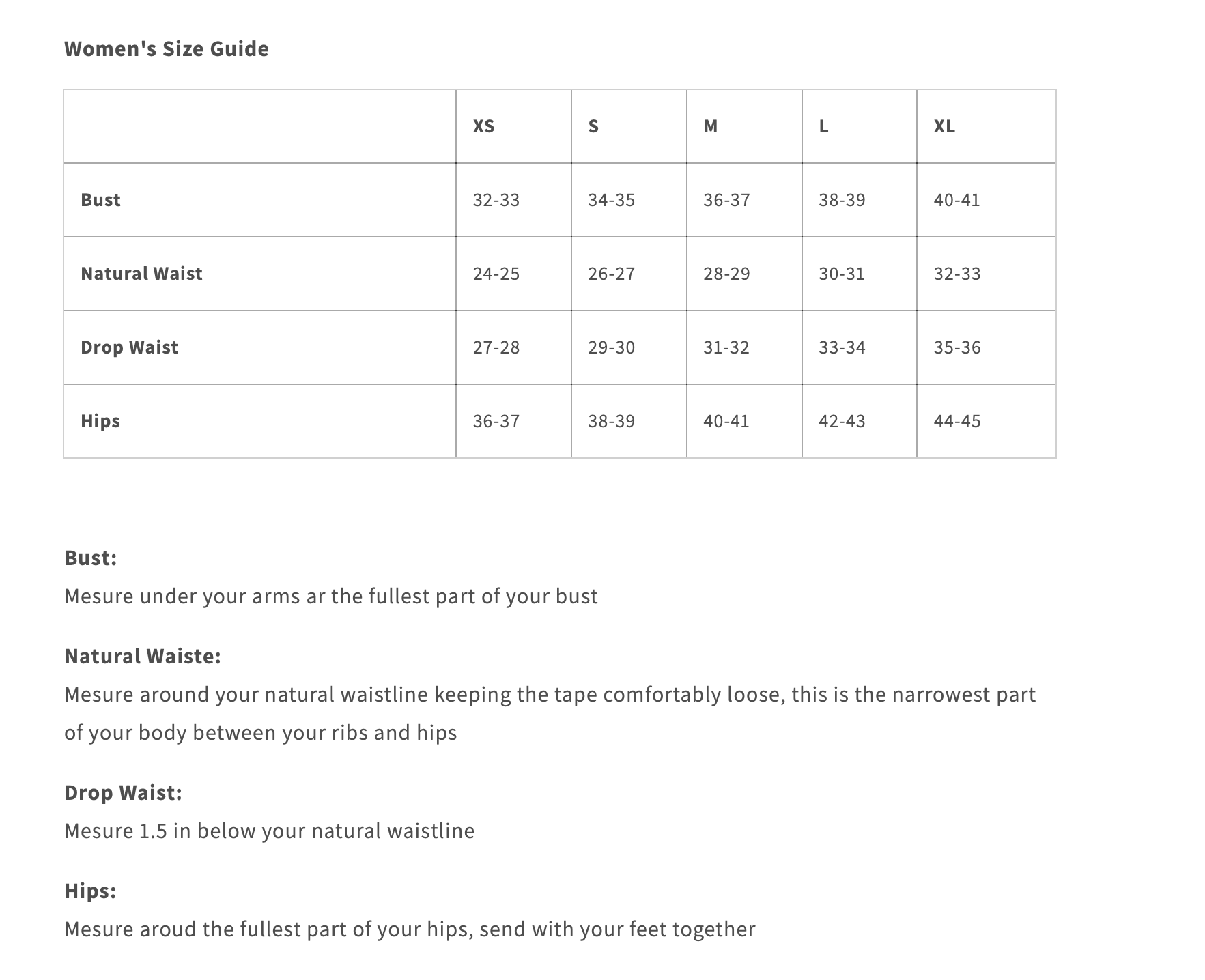Select the XL size column header
The image size is (1205, 980).
click(944, 126)
